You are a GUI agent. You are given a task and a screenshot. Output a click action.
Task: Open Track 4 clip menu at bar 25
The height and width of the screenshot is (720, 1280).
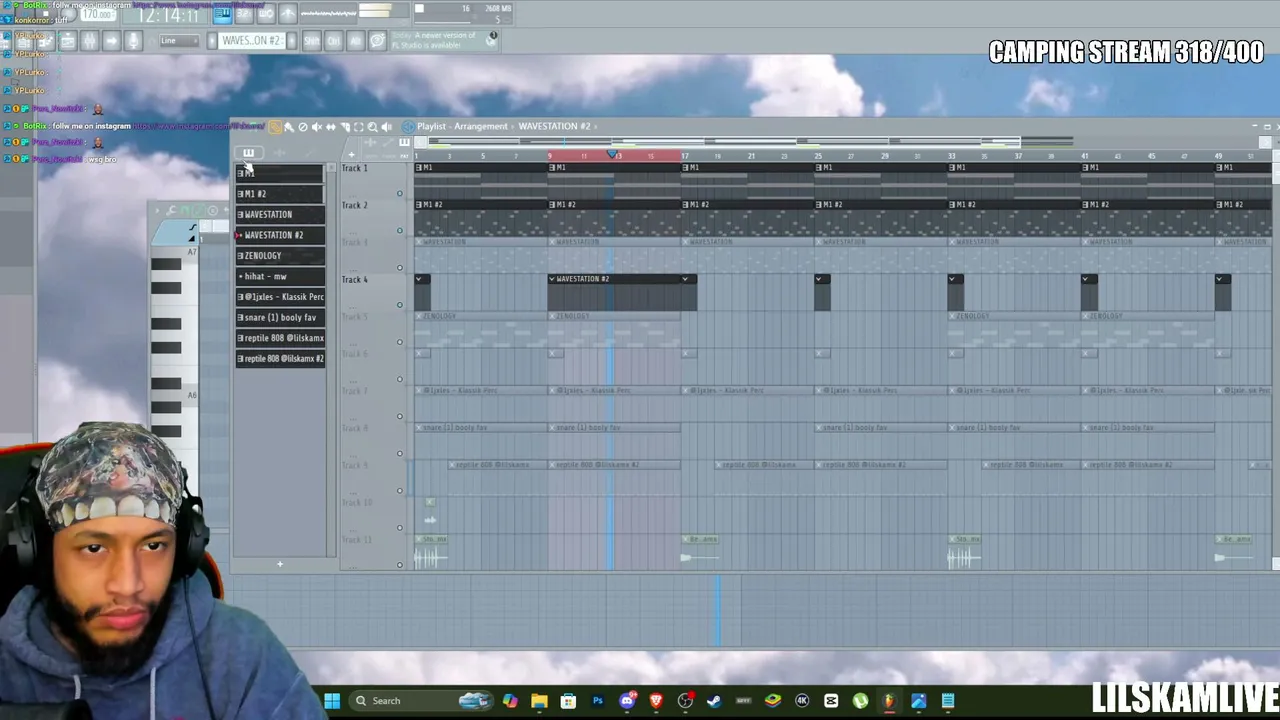click(821, 279)
